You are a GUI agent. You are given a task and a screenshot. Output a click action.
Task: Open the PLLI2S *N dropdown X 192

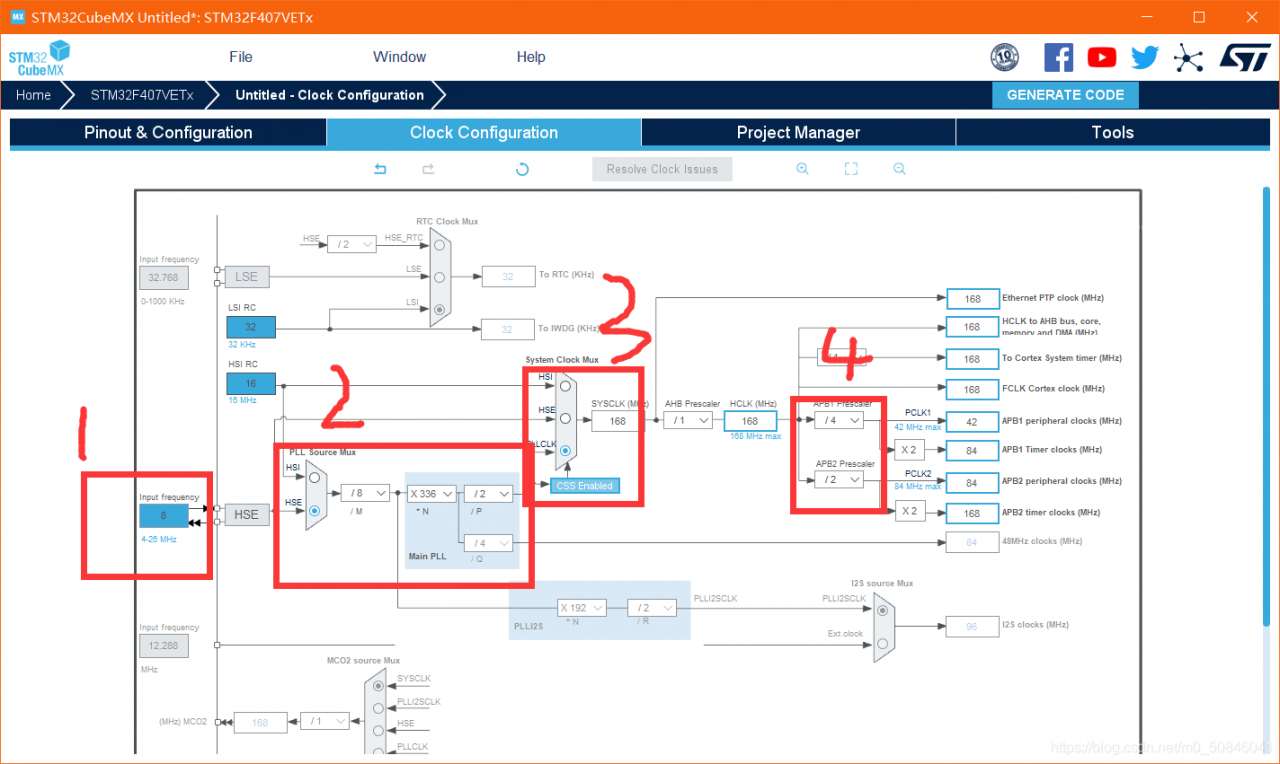(583, 607)
